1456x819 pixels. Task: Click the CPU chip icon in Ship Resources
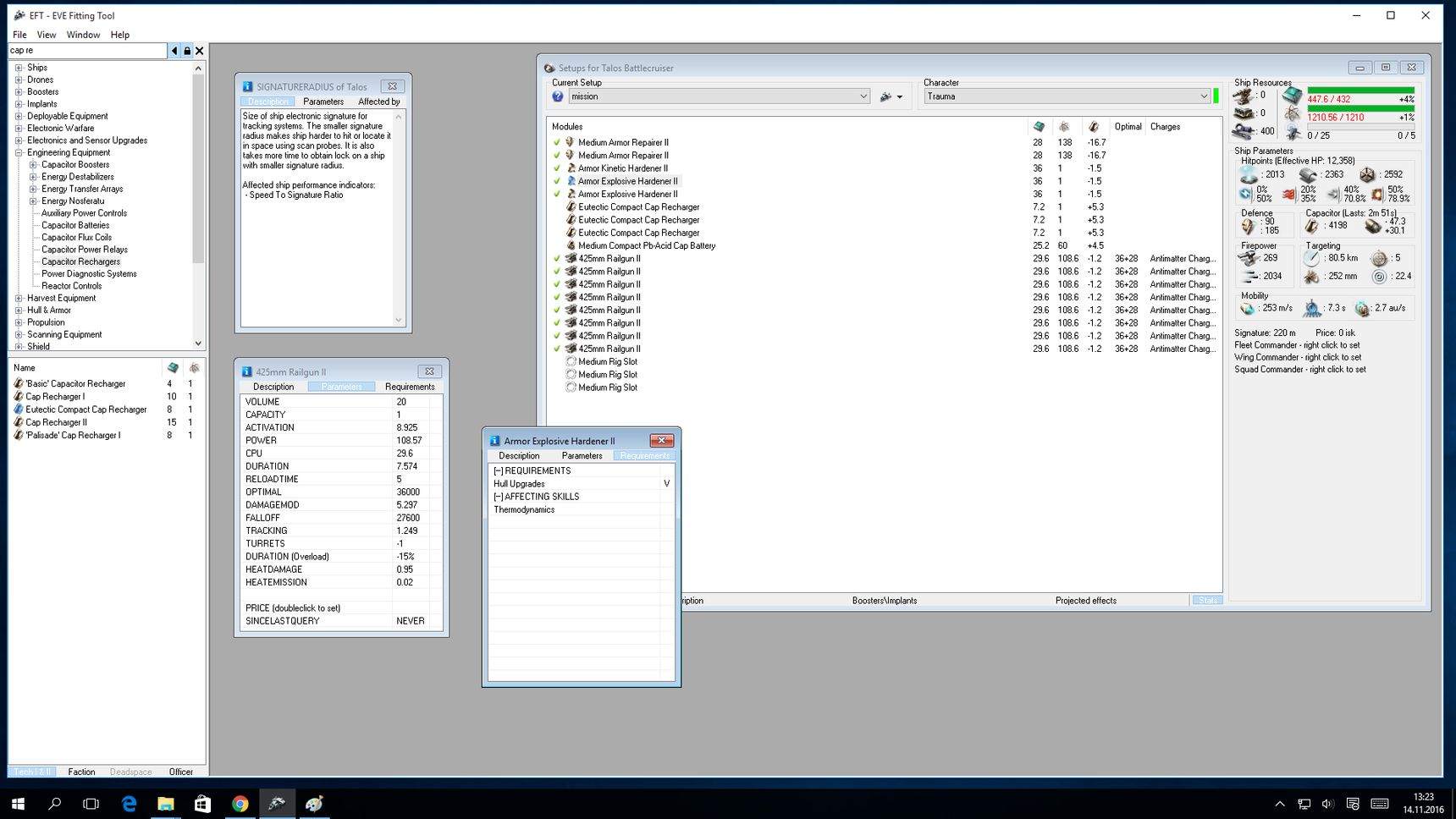[1293, 95]
